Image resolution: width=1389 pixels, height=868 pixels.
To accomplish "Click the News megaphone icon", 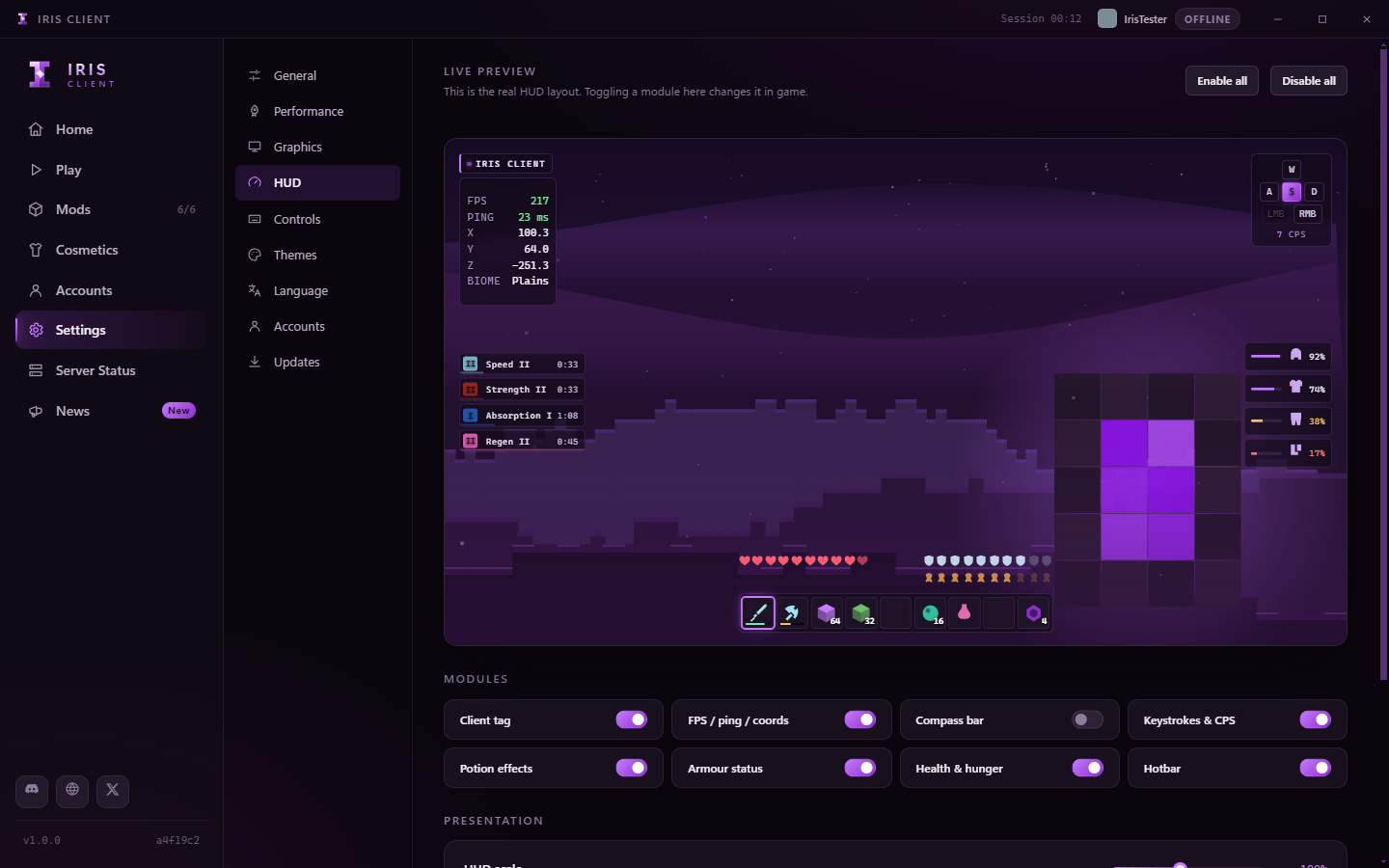I will [36, 411].
